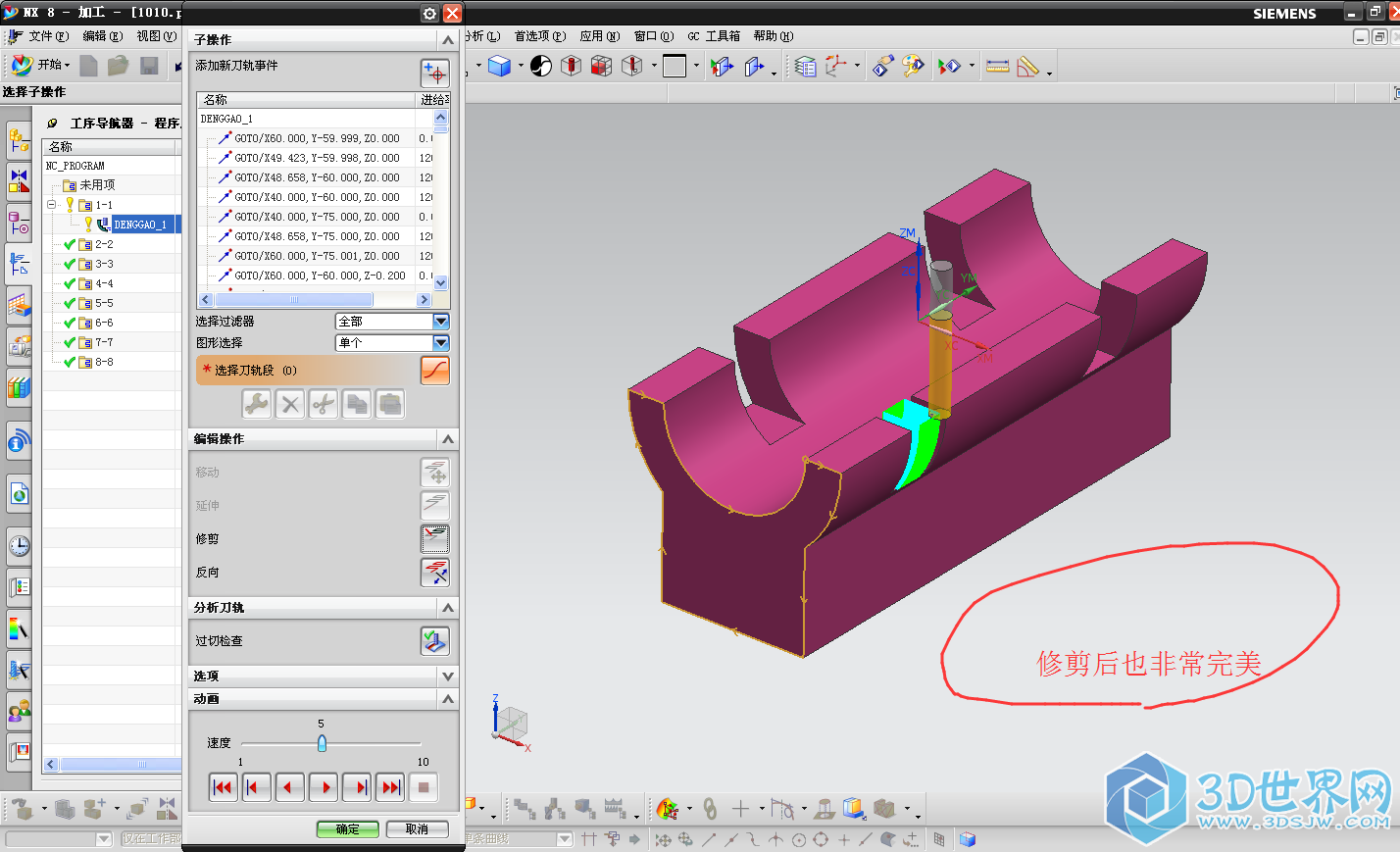This screenshot has width=1400, height=852.
Task: Click the delete X icon under toolpath segment
Action: [290, 404]
